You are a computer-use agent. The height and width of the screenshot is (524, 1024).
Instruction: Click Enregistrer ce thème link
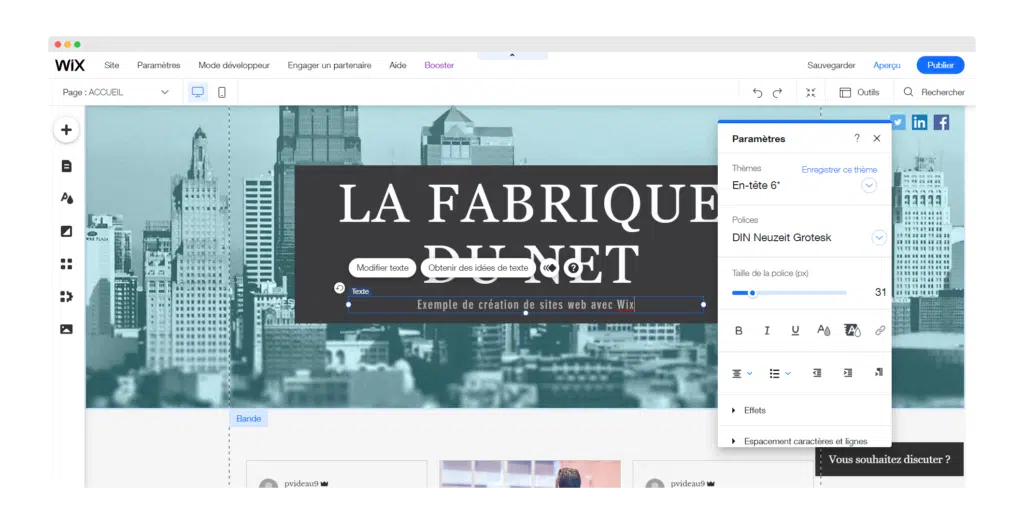(839, 170)
